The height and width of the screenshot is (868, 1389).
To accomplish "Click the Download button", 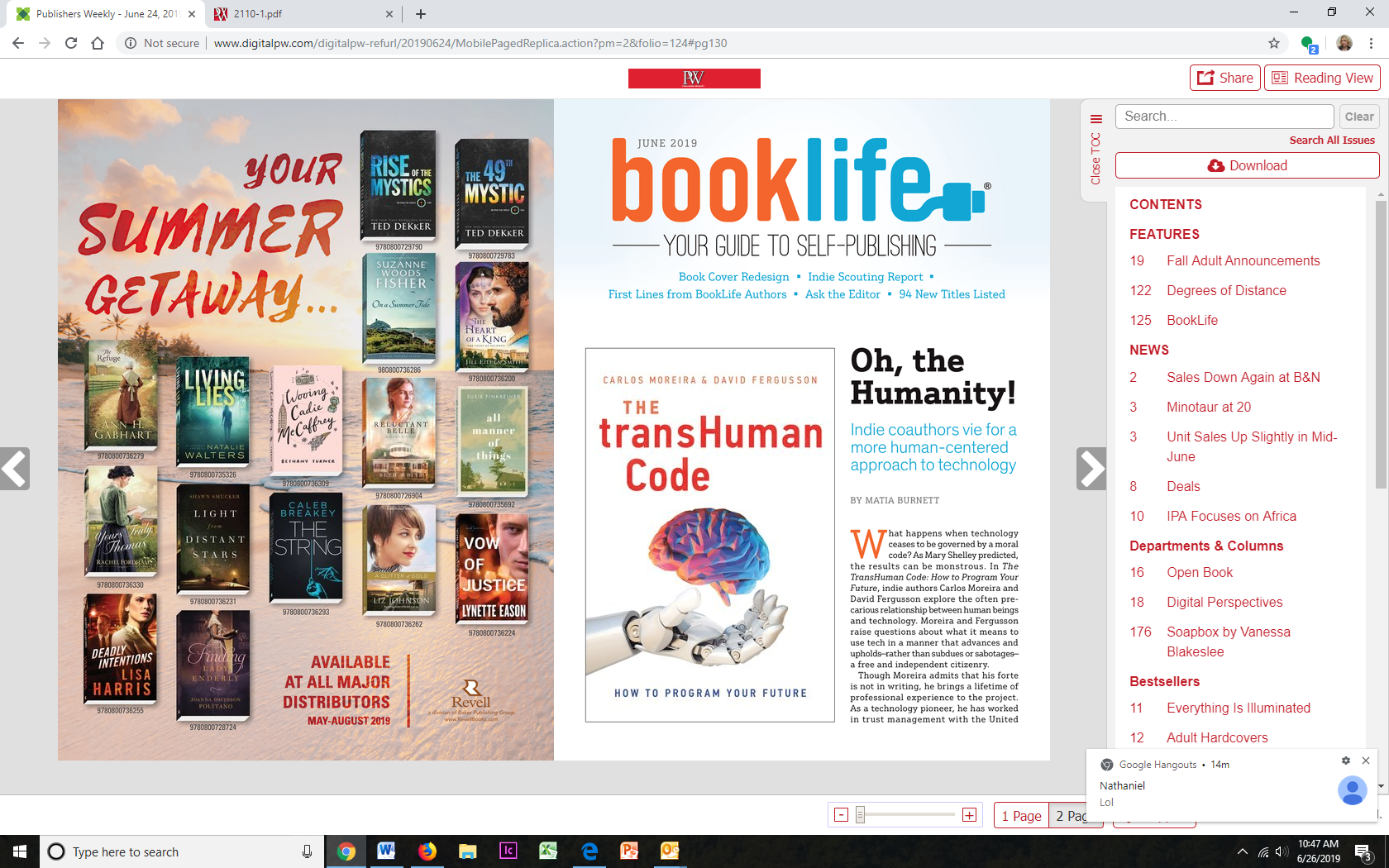I will pos(1247,165).
